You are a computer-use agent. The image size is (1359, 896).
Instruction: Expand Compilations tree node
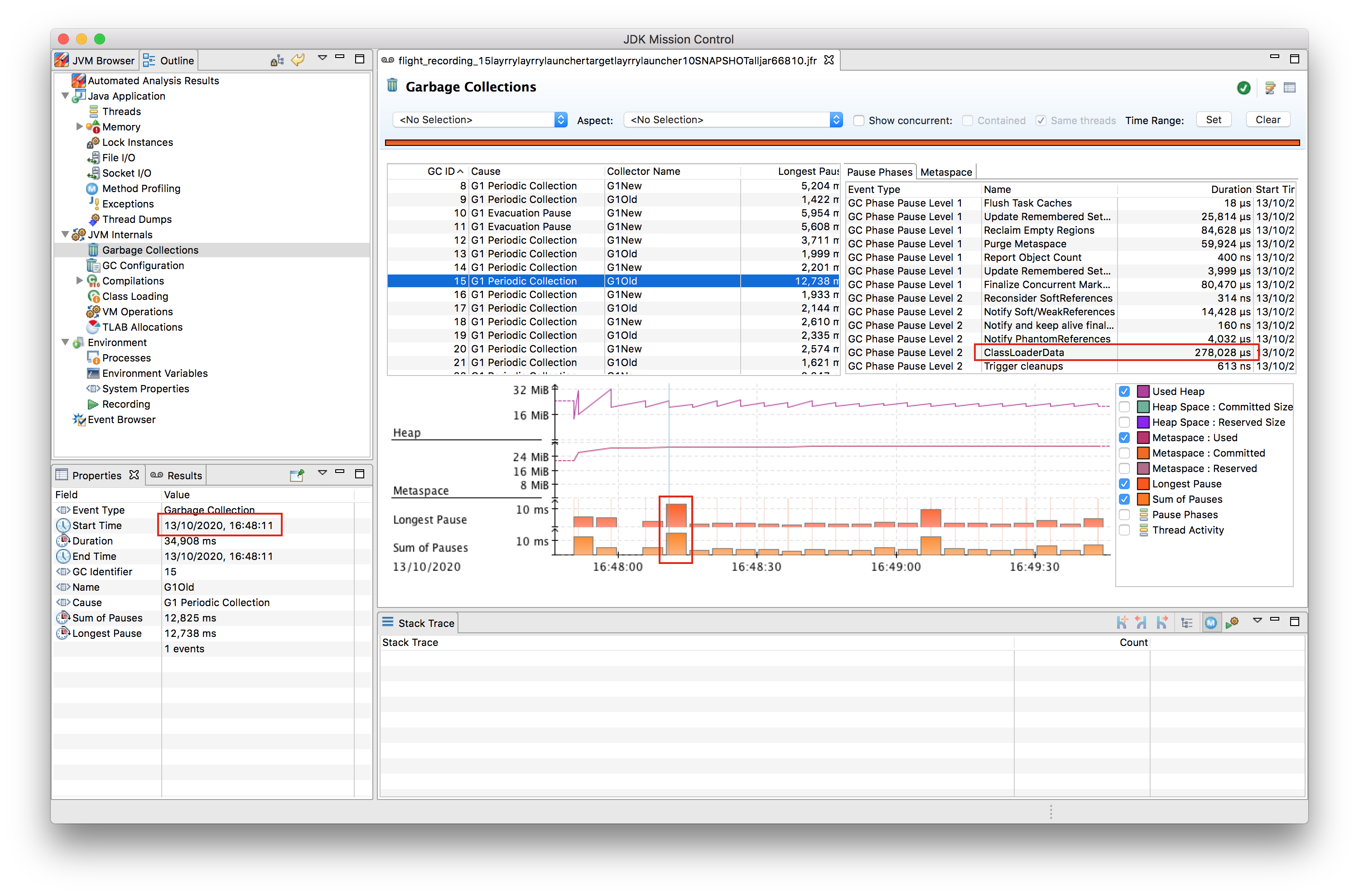point(79,280)
